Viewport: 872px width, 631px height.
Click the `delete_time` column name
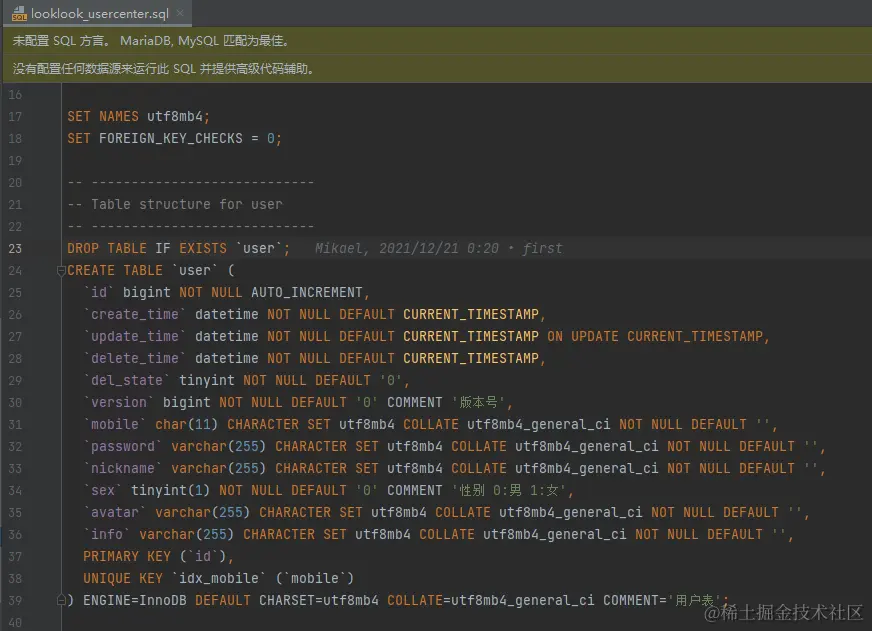point(135,359)
